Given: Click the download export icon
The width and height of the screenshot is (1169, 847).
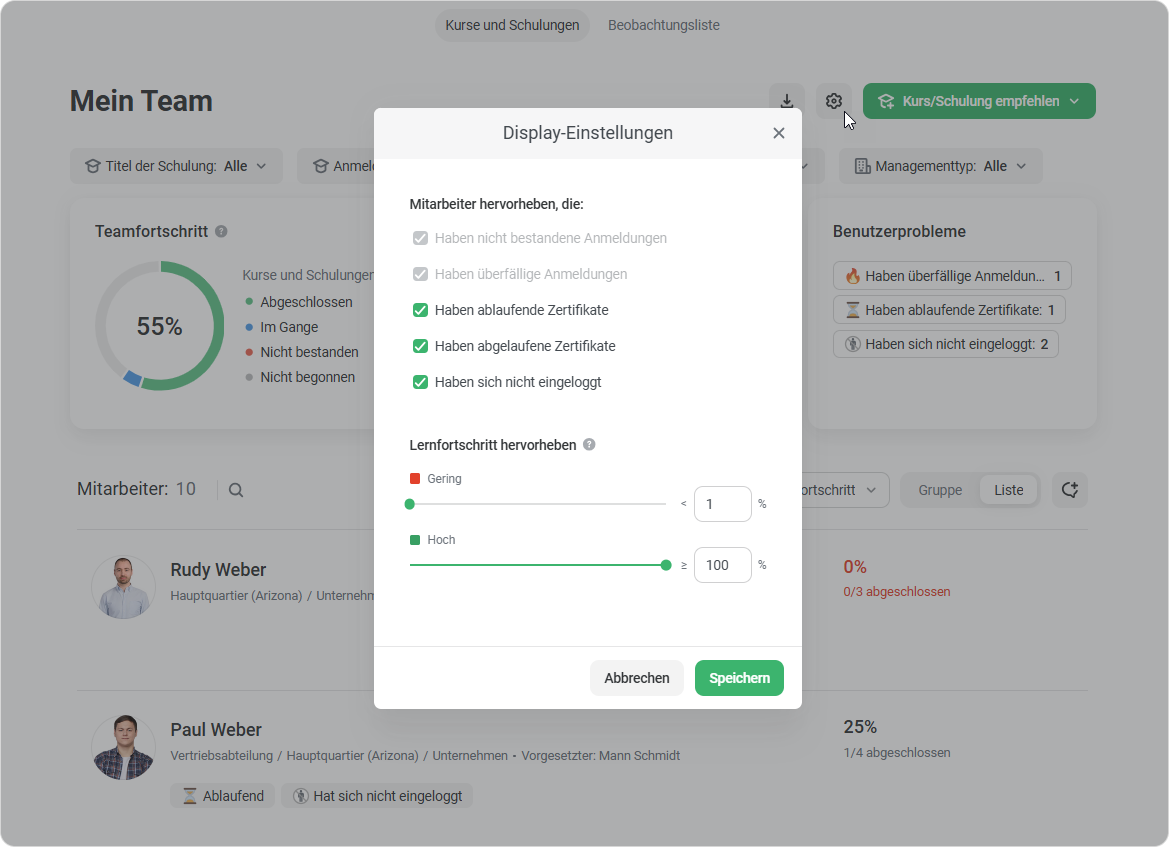Looking at the screenshot, I should click(787, 101).
